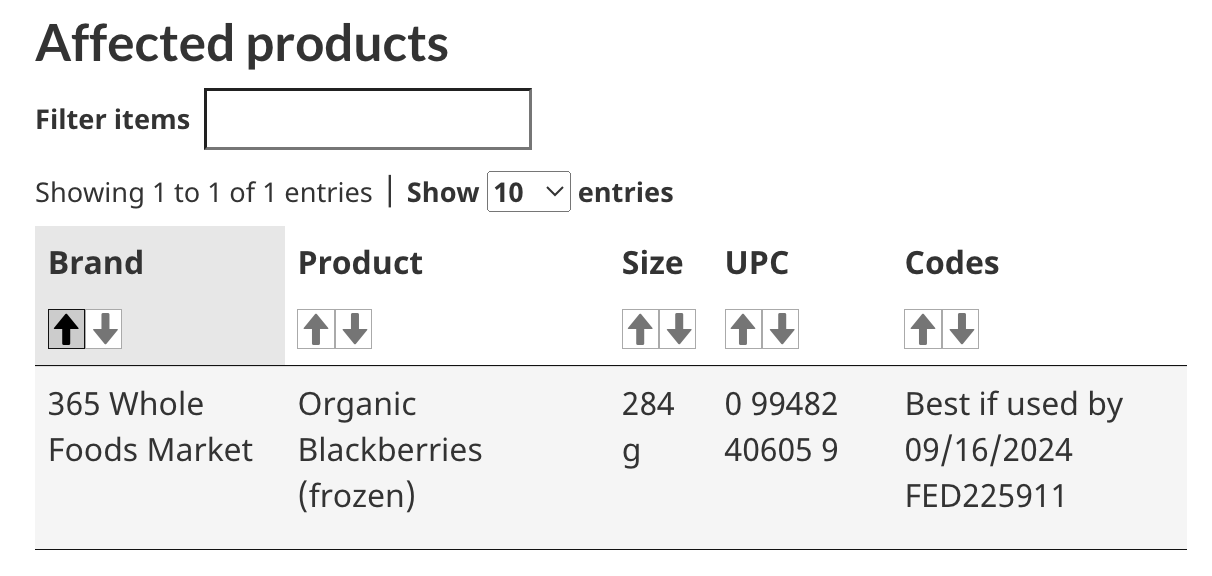Viewport: 1212px width, 576px height.
Task: Sort Size column descending
Action: [x=677, y=328]
